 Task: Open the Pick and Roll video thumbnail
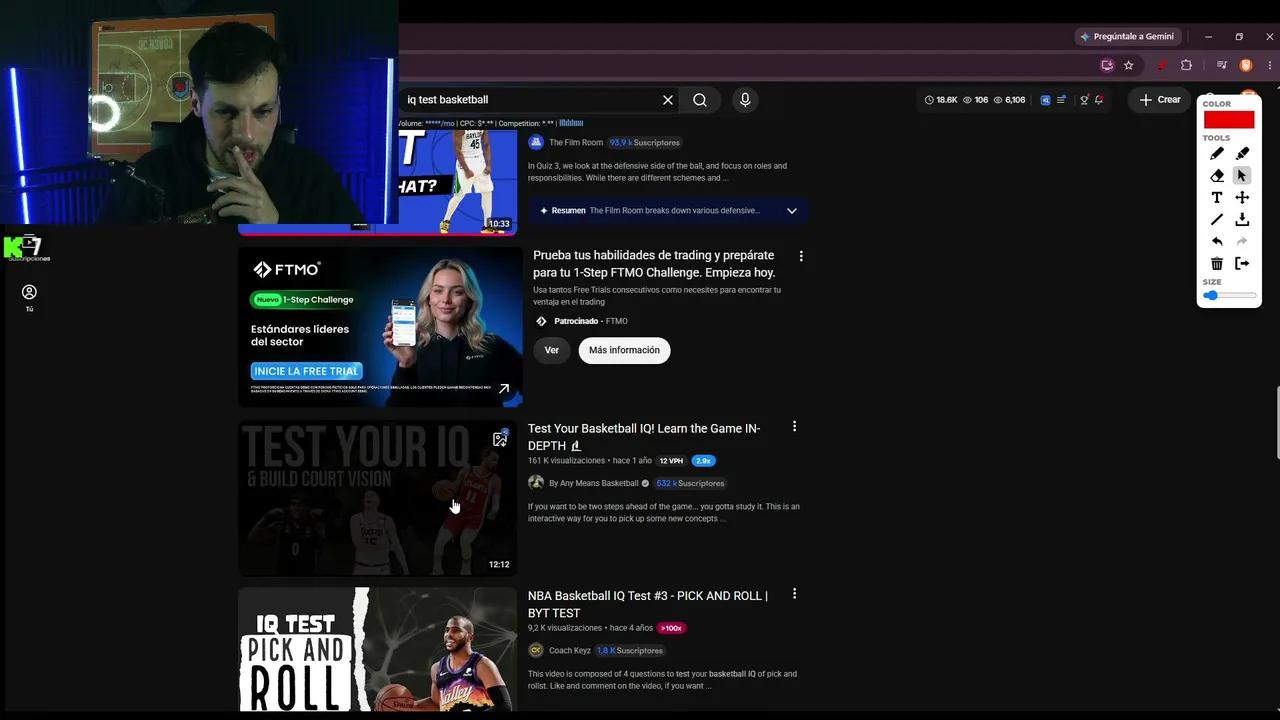point(377,649)
